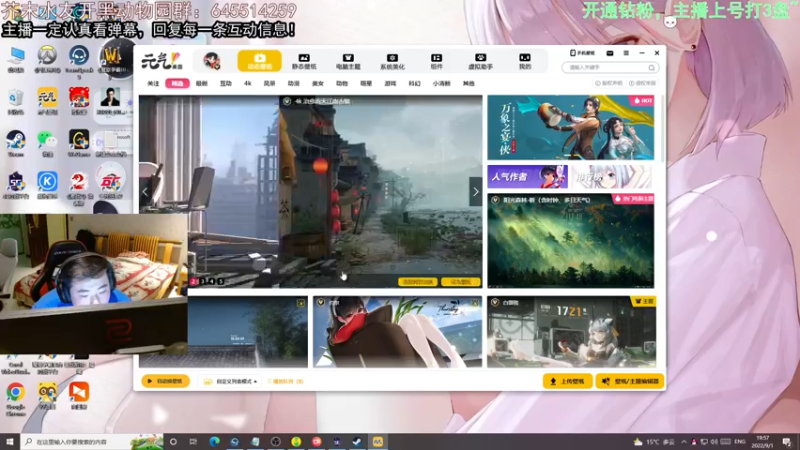Open the 虚拟助手 virtual assistant section
The image size is (800, 450).
(480, 61)
